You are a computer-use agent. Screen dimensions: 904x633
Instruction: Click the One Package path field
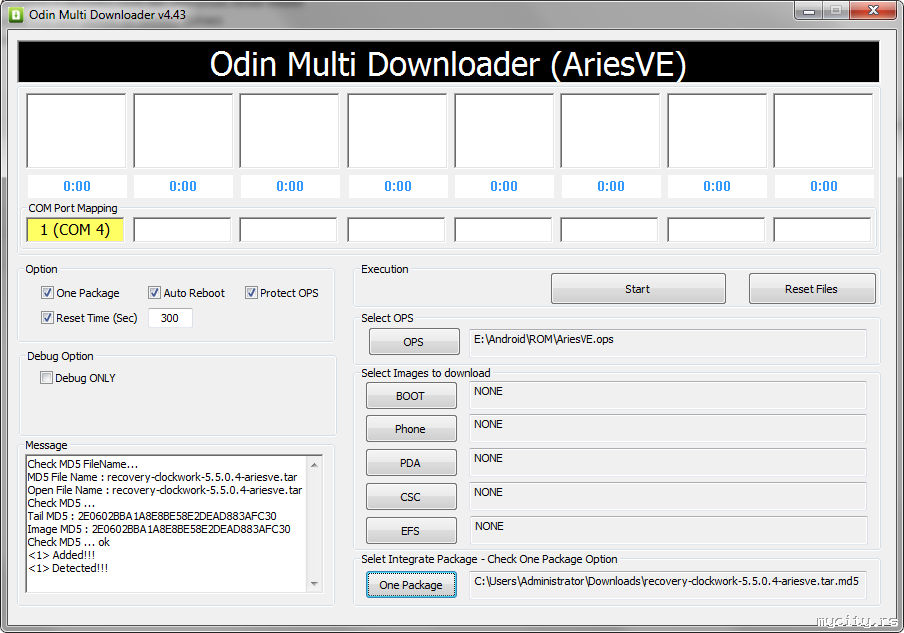(x=668, y=585)
